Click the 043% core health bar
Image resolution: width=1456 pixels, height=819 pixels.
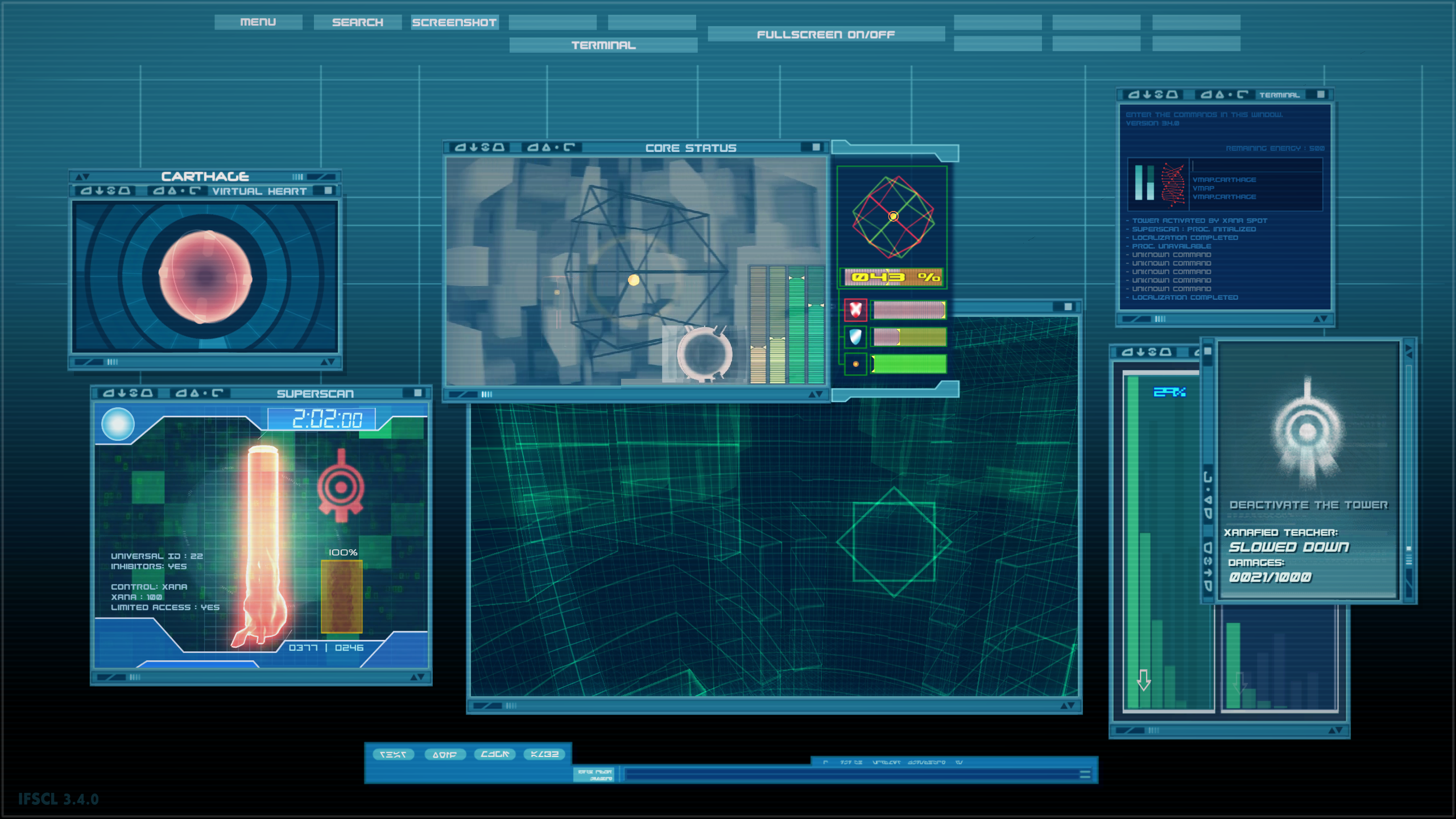tap(893, 277)
